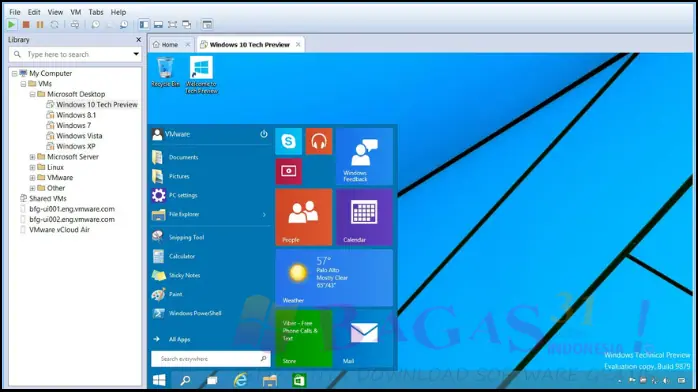Screen dimensions: 698x392
Task: Switch to the Home tab
Action: [x=170, y=44]
